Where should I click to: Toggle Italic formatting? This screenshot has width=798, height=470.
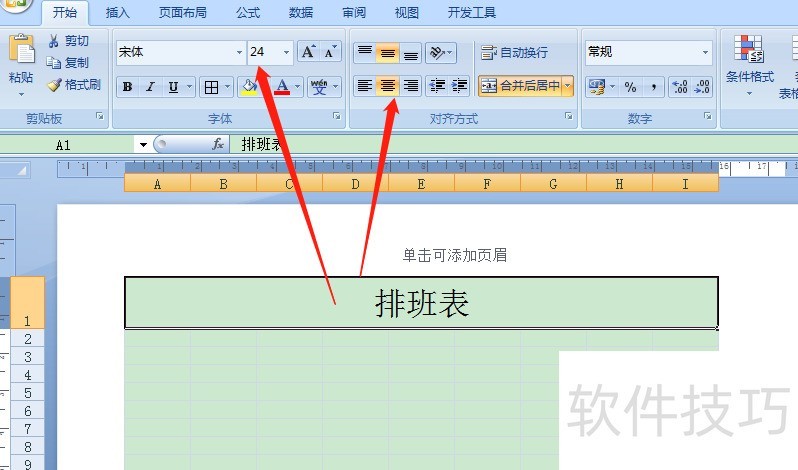coord(150,87)
